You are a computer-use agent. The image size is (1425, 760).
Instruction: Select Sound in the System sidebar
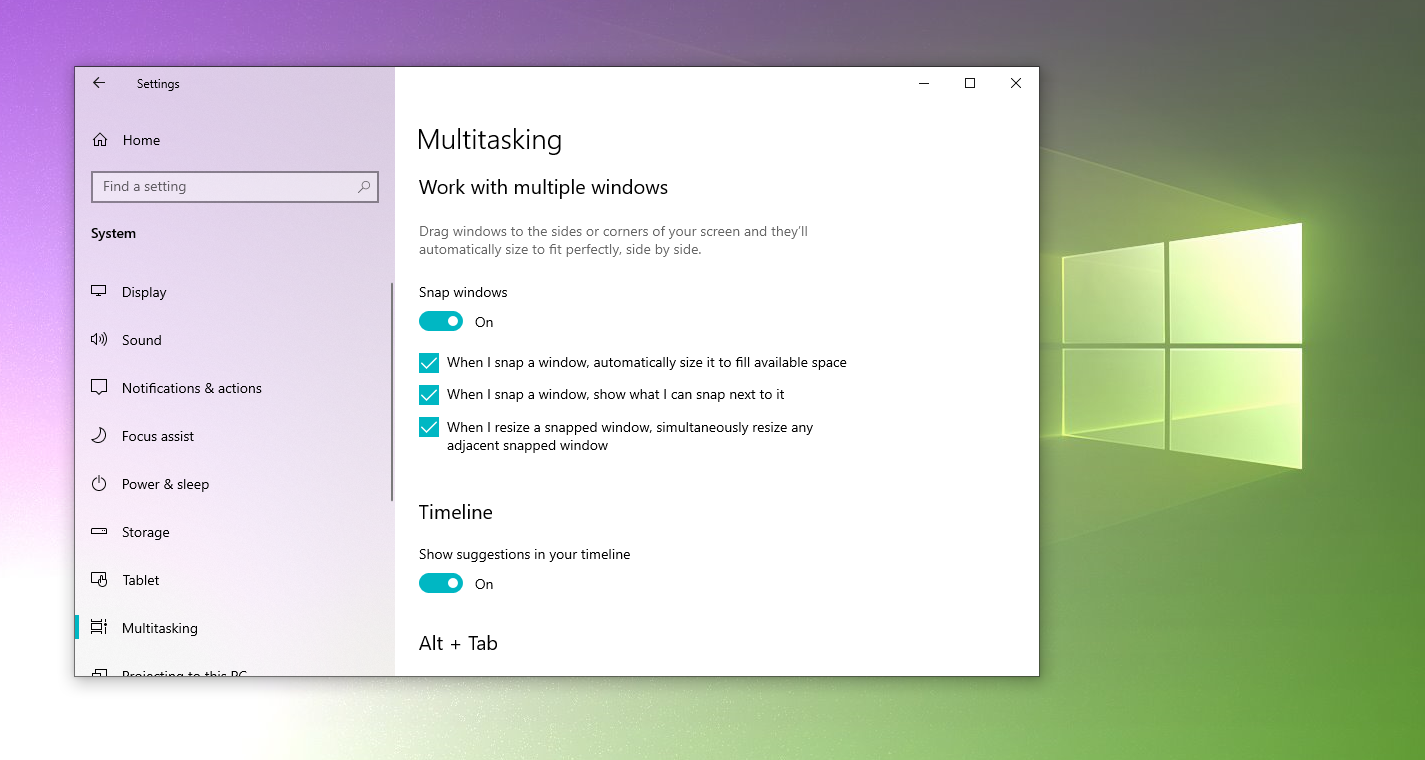(x=141, y=339)
